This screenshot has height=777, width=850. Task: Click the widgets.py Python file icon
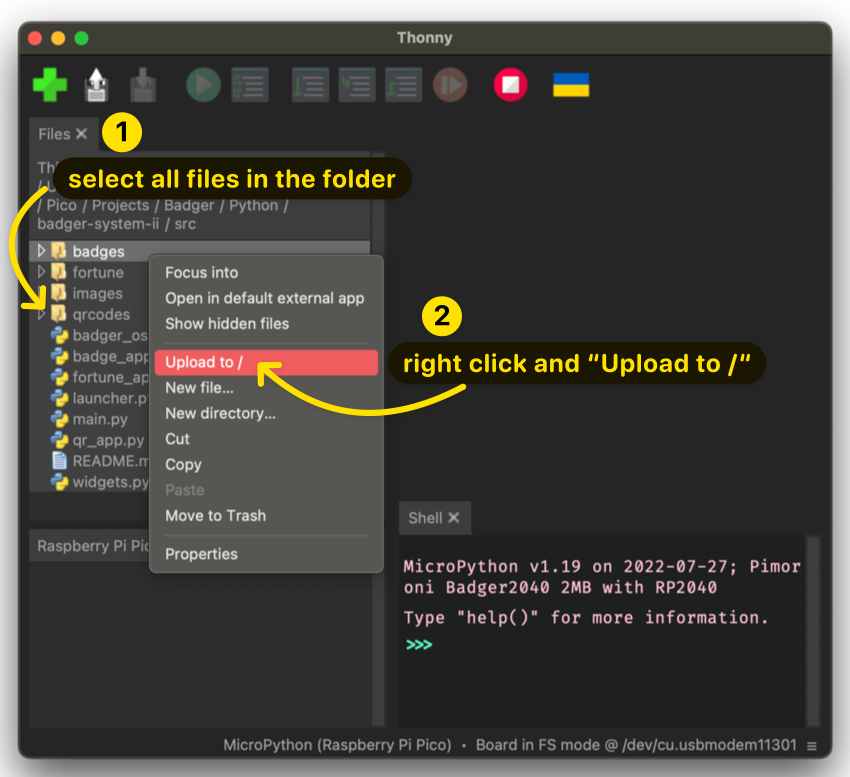pos(59,482)
